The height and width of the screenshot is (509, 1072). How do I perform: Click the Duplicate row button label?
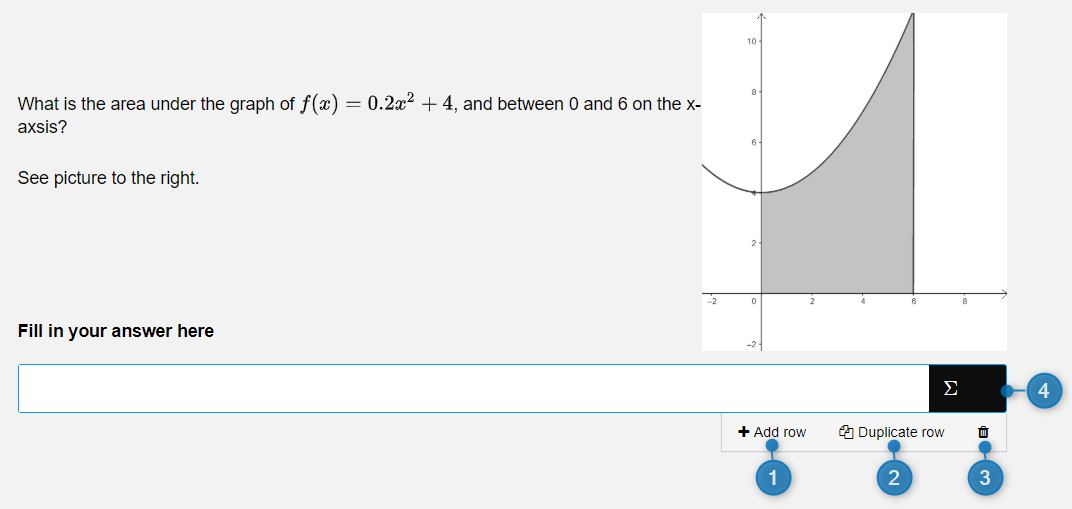pyautogui.click(x=901, y=432)
